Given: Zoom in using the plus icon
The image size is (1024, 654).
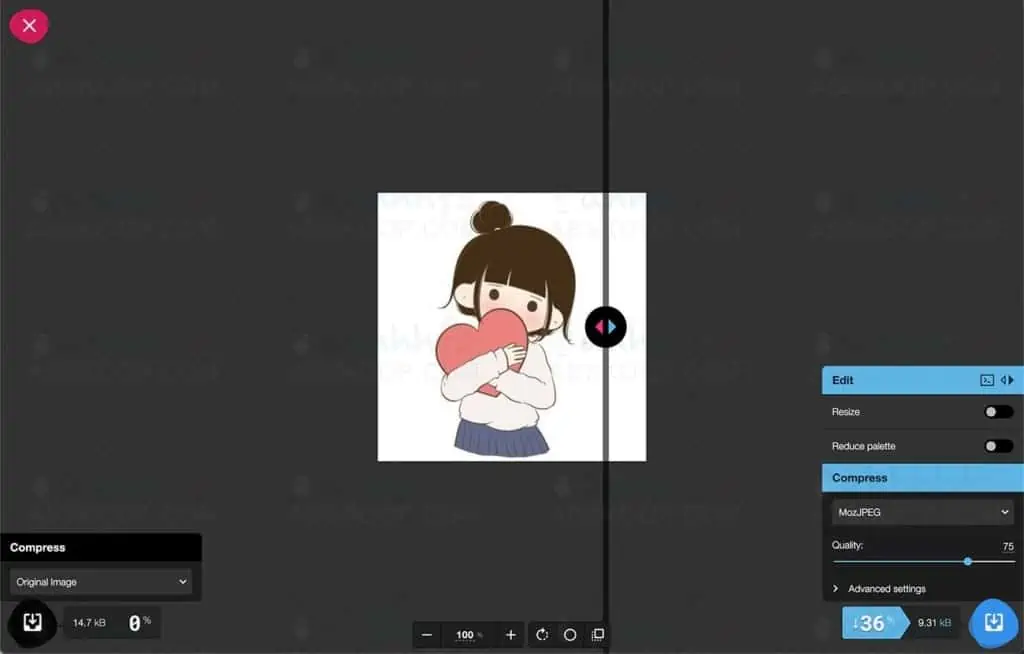Looking at the screenshot, I should (x=510, y=634).
